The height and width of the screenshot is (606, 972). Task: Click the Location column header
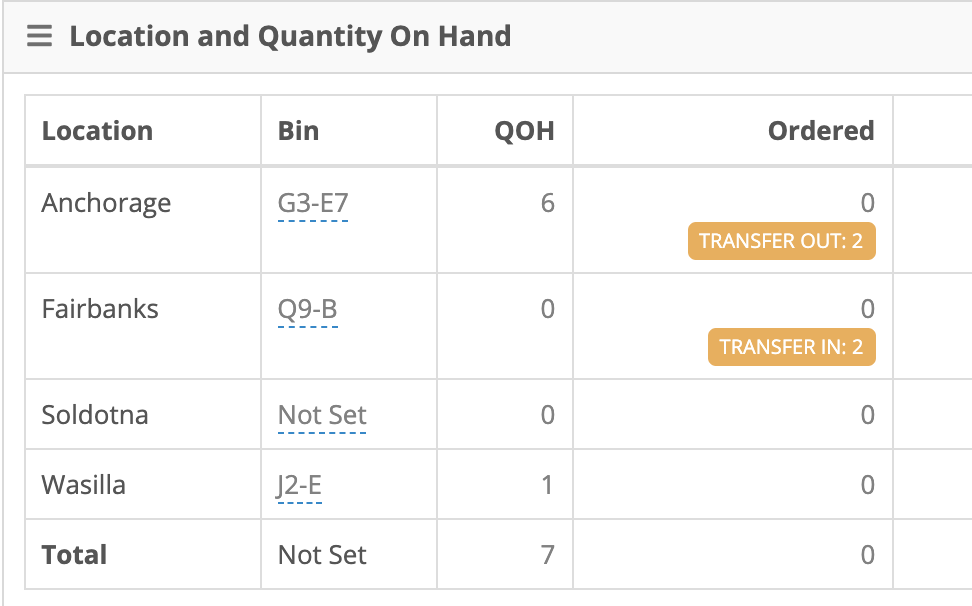(x=97, y=131)
